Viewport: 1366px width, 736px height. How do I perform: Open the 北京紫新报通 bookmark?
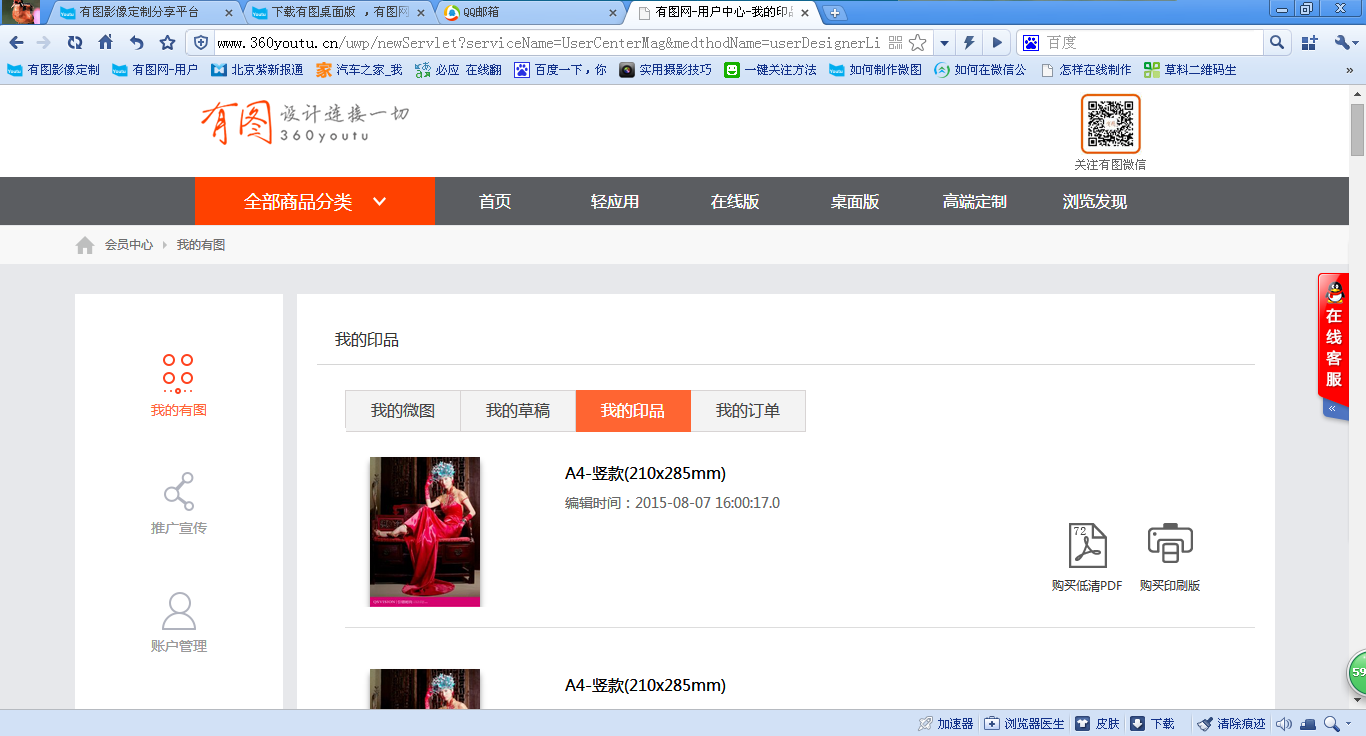tap(257, 70)
